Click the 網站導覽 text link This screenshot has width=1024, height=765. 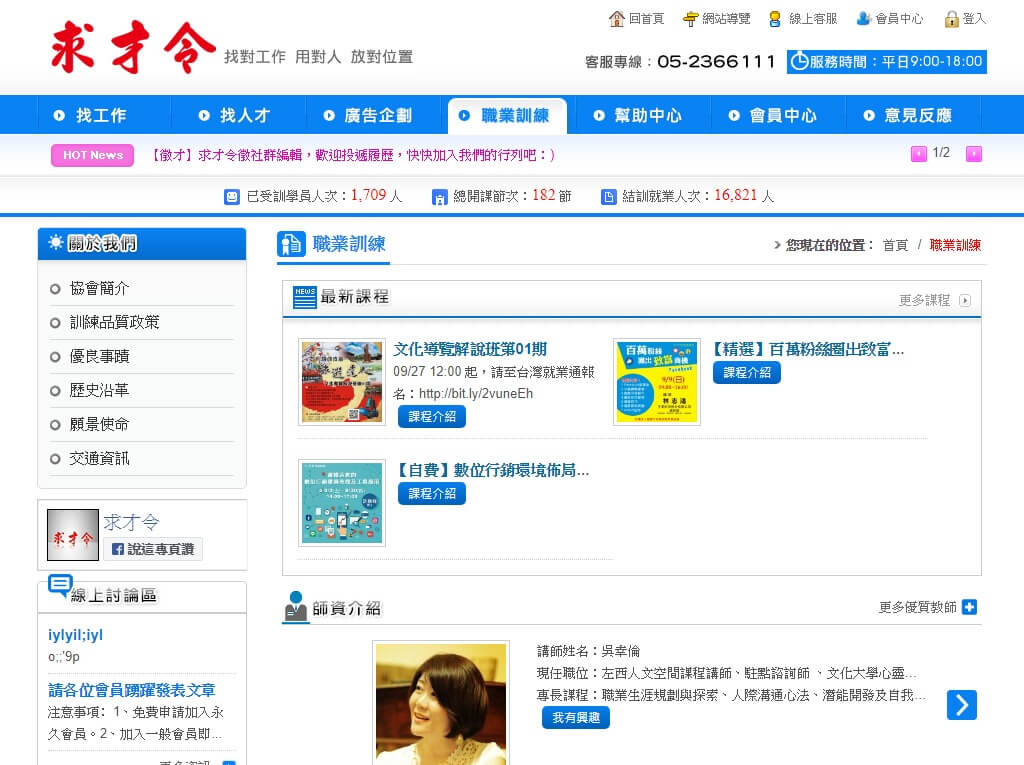pos(726,19)
